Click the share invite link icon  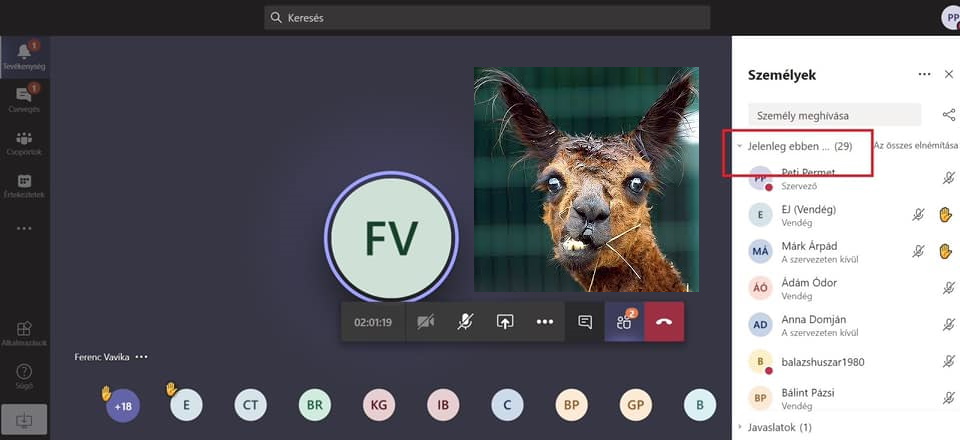click(948, 114)
